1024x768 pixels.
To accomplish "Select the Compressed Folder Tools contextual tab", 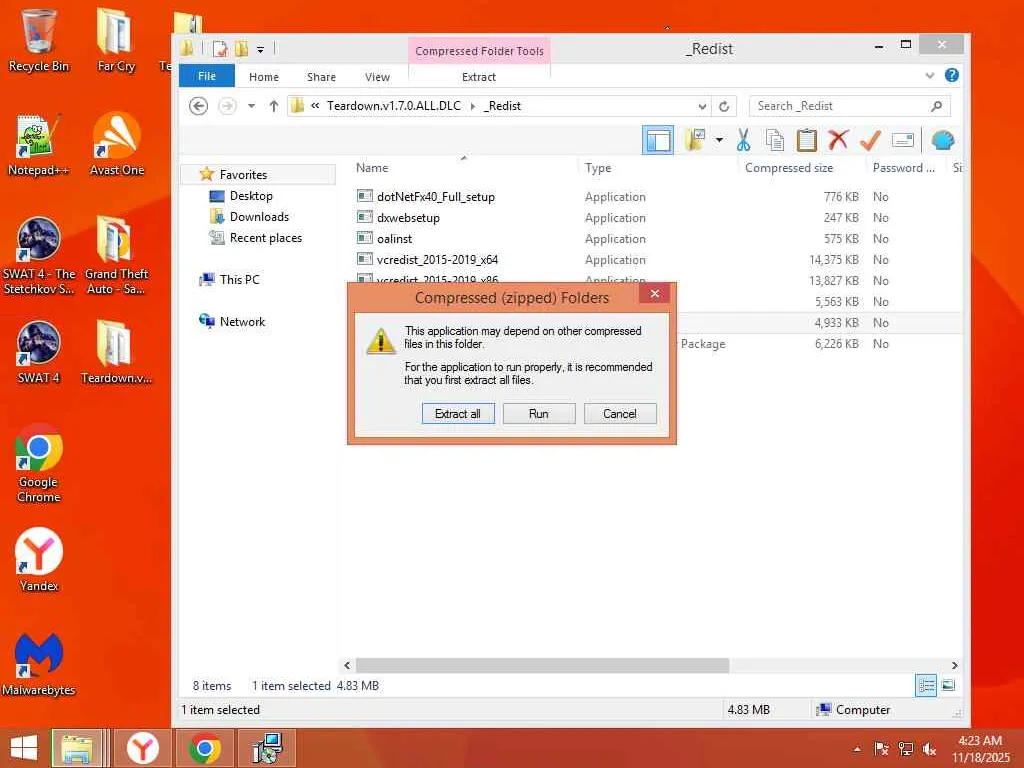I will click(479, 51).
